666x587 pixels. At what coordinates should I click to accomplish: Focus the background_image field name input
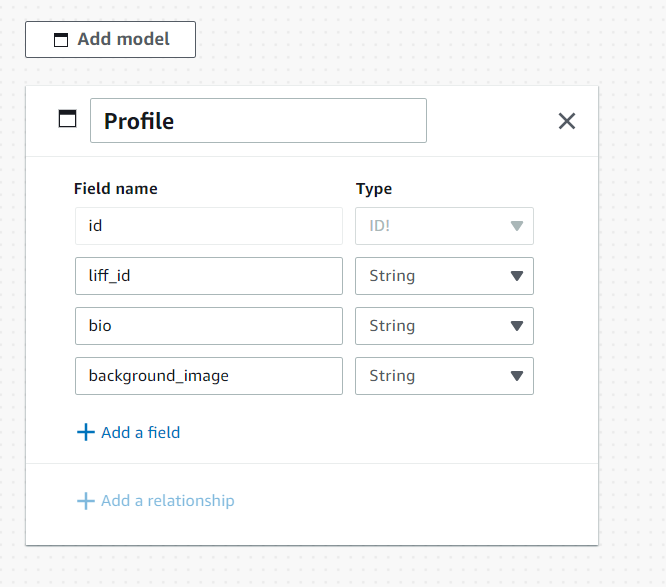point(208,376)
